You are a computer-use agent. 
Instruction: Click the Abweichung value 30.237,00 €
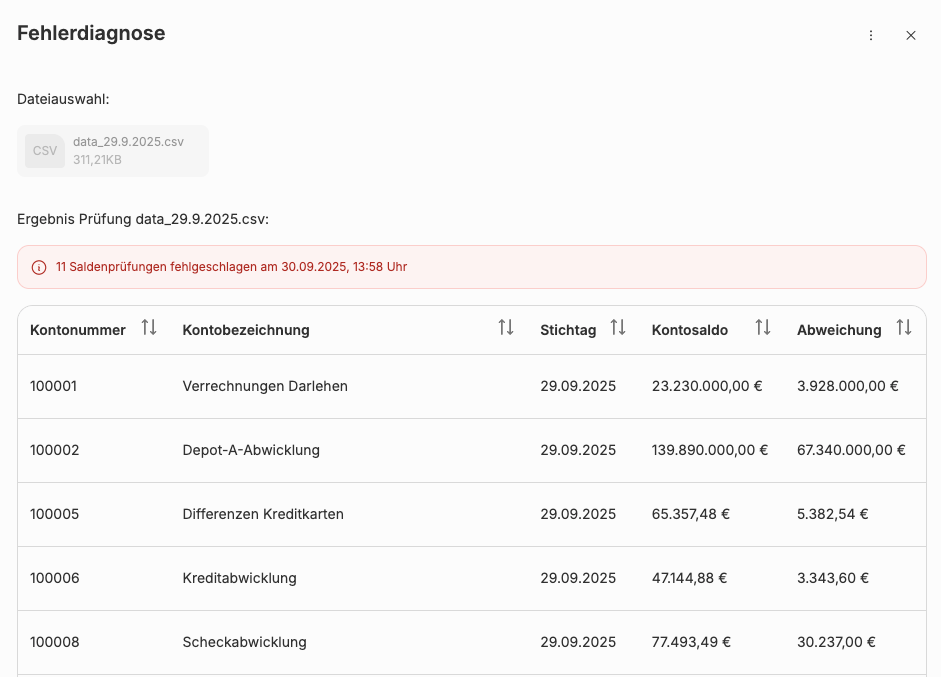pyautogui.click(x=836, y=642)
